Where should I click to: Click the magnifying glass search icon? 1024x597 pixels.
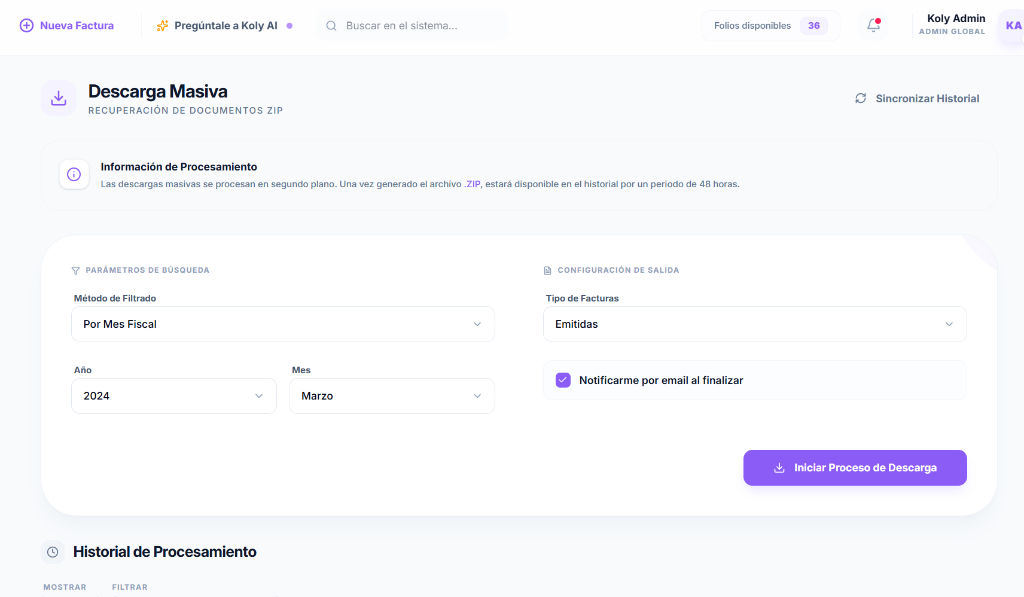(x=331, y=26)
